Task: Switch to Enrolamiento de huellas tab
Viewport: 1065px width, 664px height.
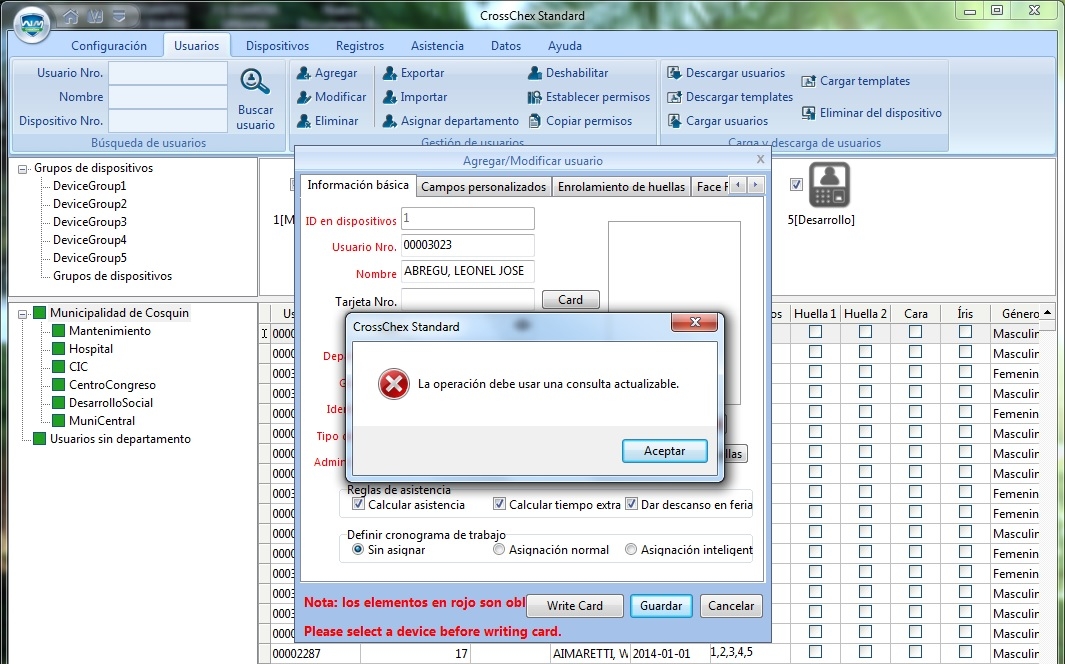Action: [x=621, y=187]
